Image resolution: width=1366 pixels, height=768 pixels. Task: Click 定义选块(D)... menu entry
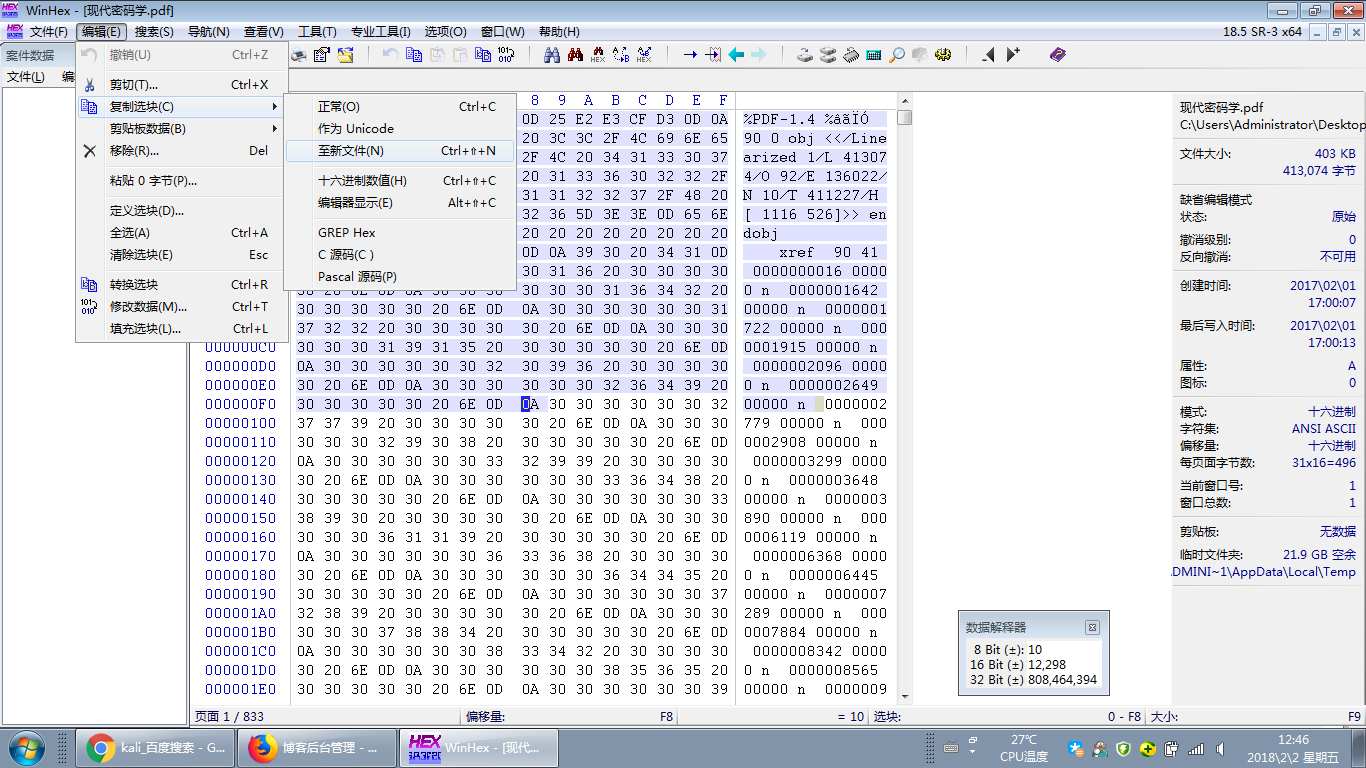[182, 211]
